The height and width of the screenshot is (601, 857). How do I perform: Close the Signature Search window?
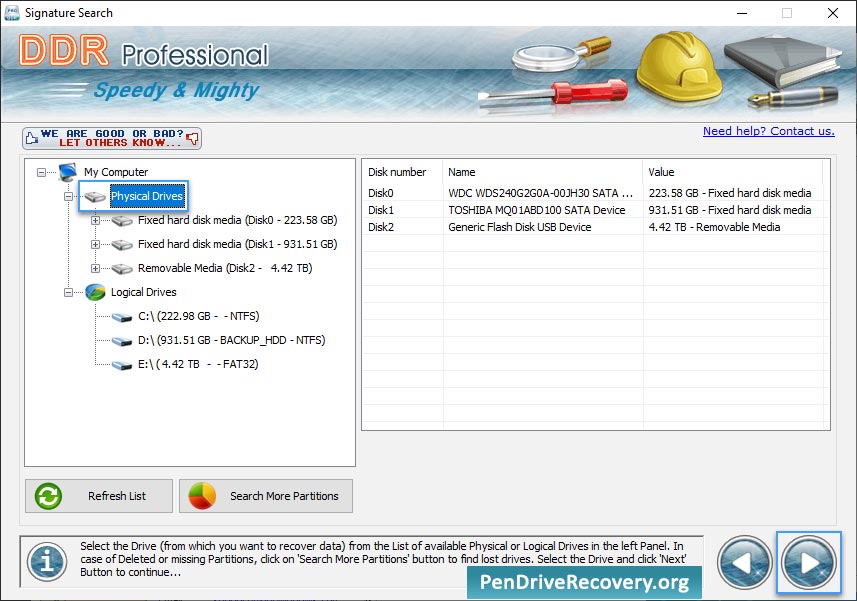pos(832,13)
